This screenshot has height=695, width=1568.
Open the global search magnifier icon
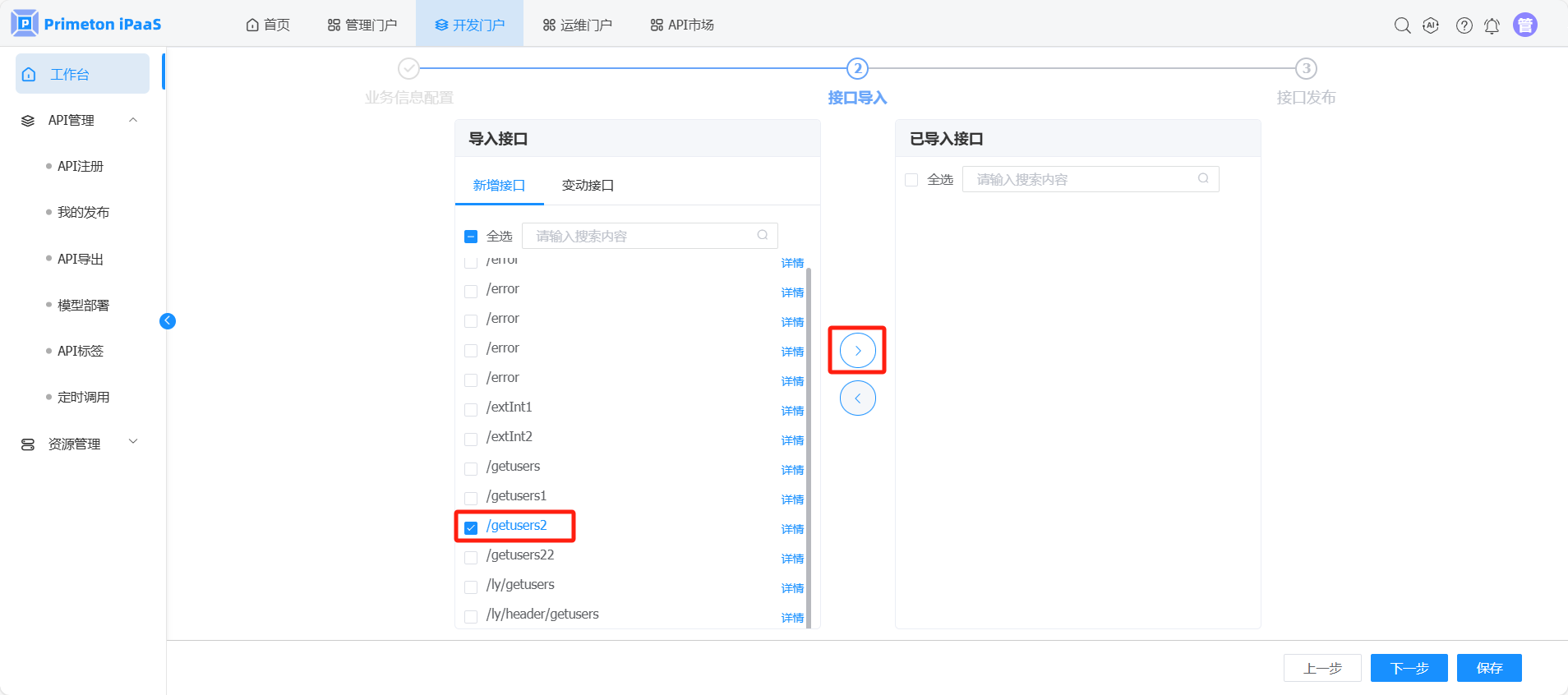[x=1402, y=25]
